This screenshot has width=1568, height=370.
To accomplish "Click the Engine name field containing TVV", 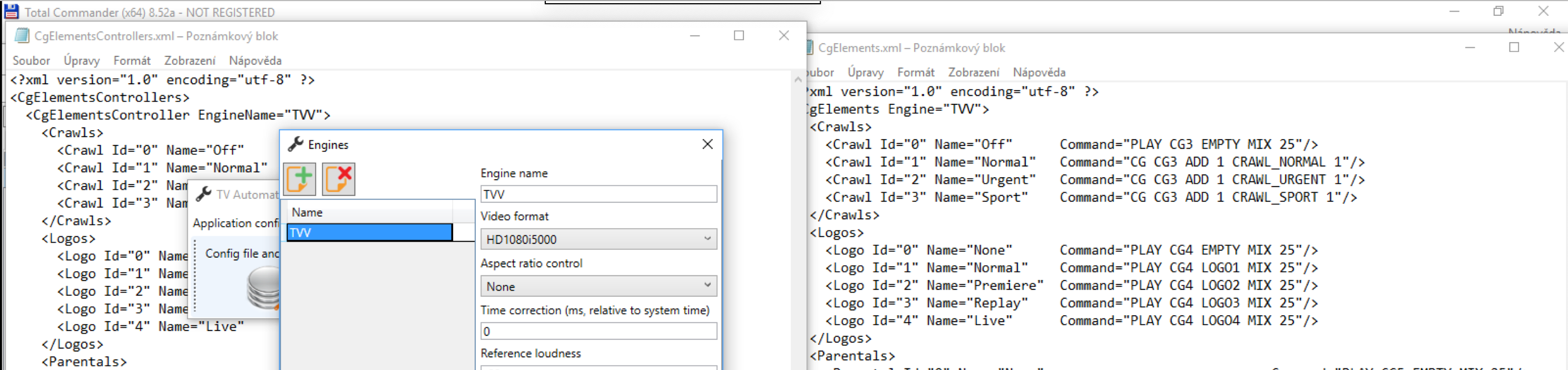I will (x=599, y=194).
